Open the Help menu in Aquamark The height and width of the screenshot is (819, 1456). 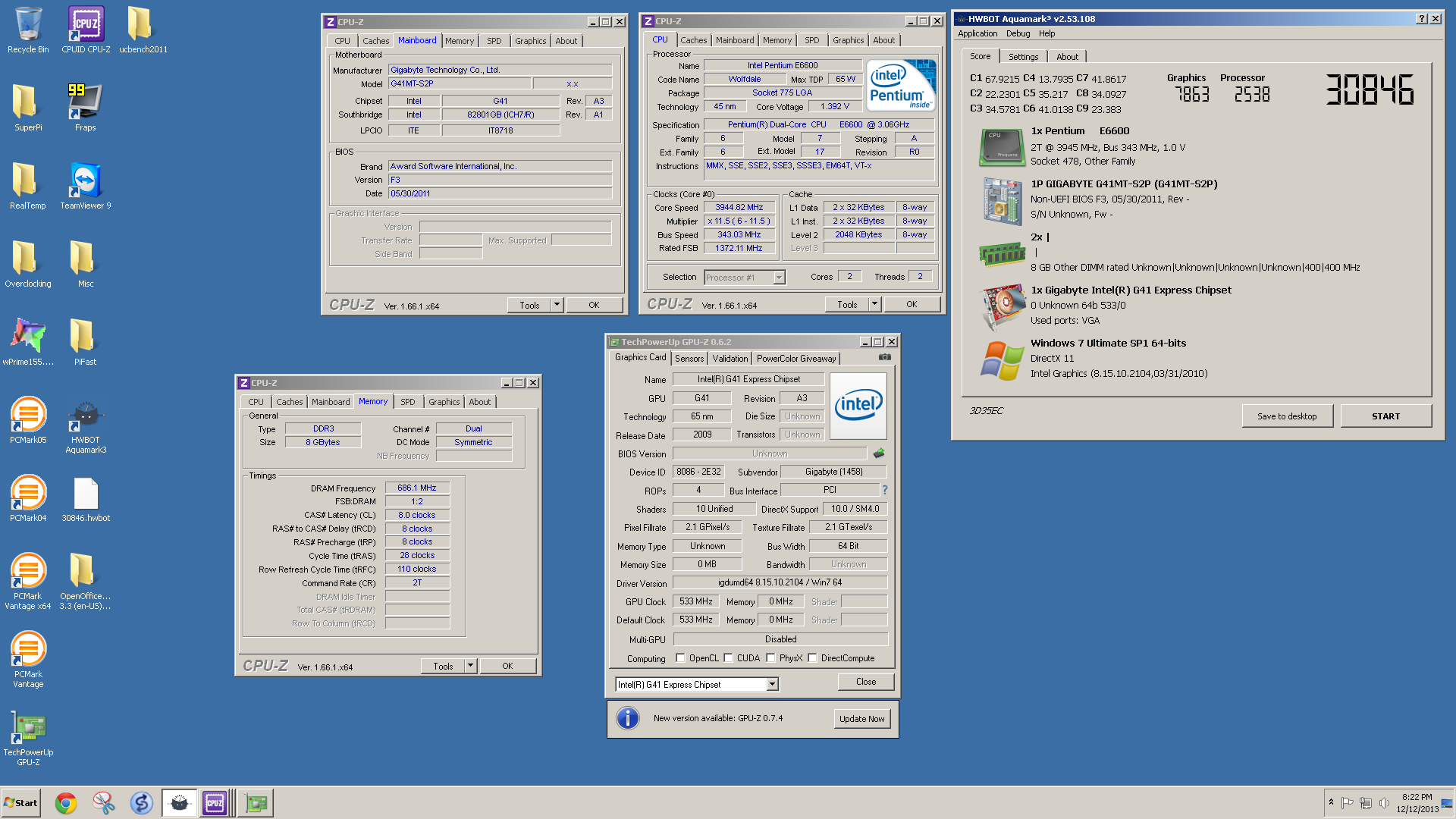point(1046,33)
